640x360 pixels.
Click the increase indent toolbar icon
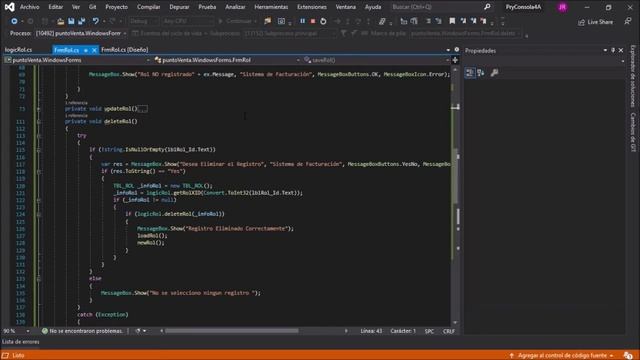pos(438,21)
